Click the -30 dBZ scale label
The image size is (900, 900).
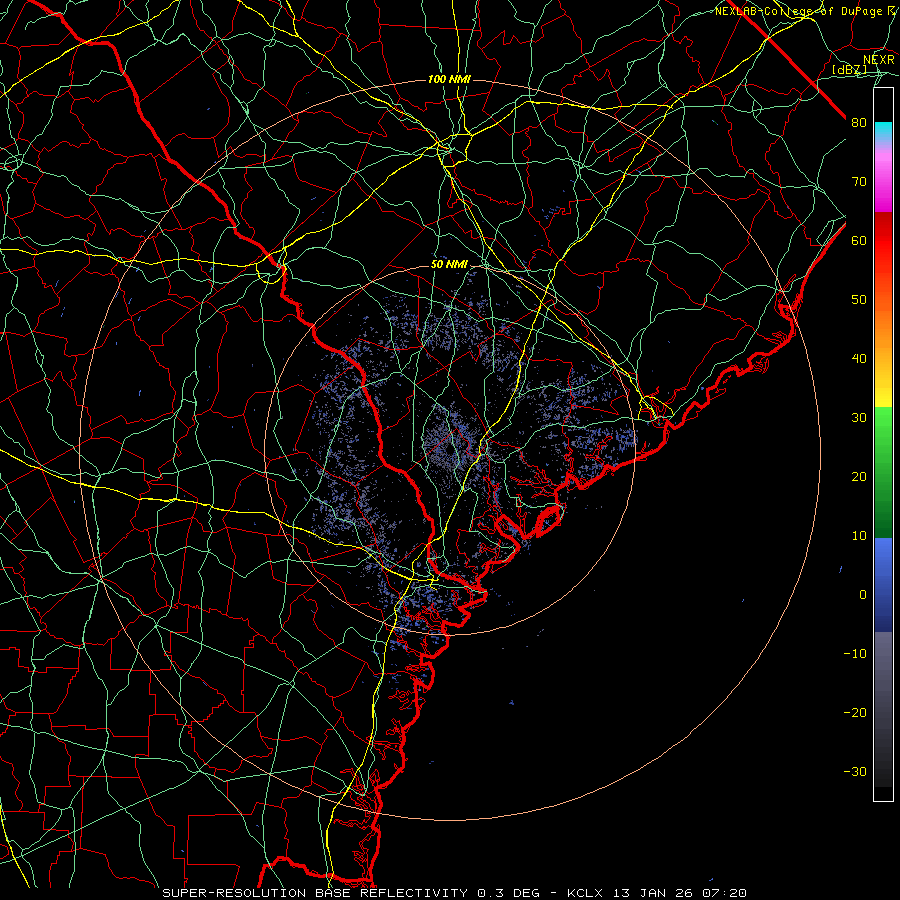coord(855,771)
